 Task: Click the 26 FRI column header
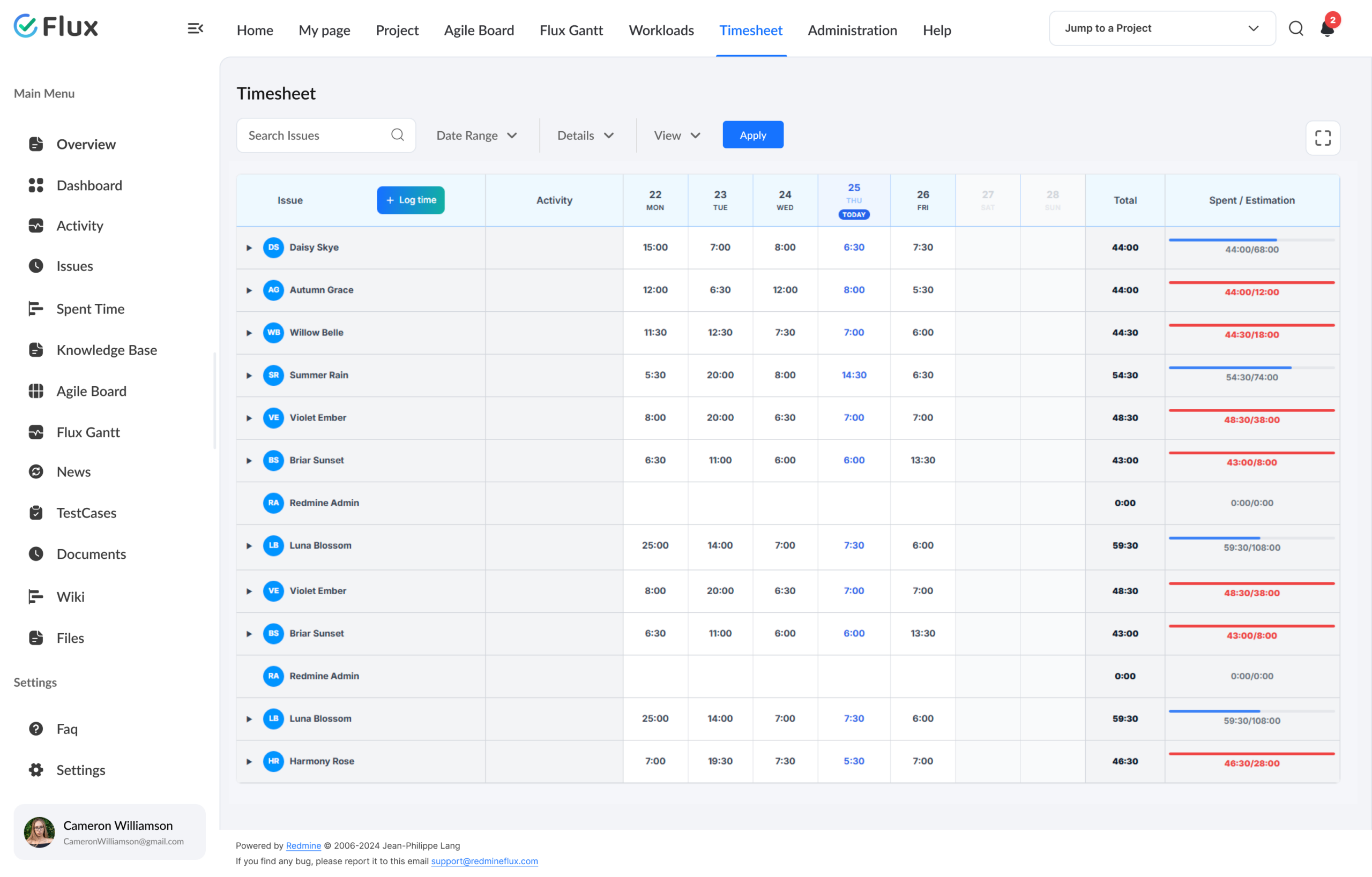pyautogui.click(x=922, y=200)
